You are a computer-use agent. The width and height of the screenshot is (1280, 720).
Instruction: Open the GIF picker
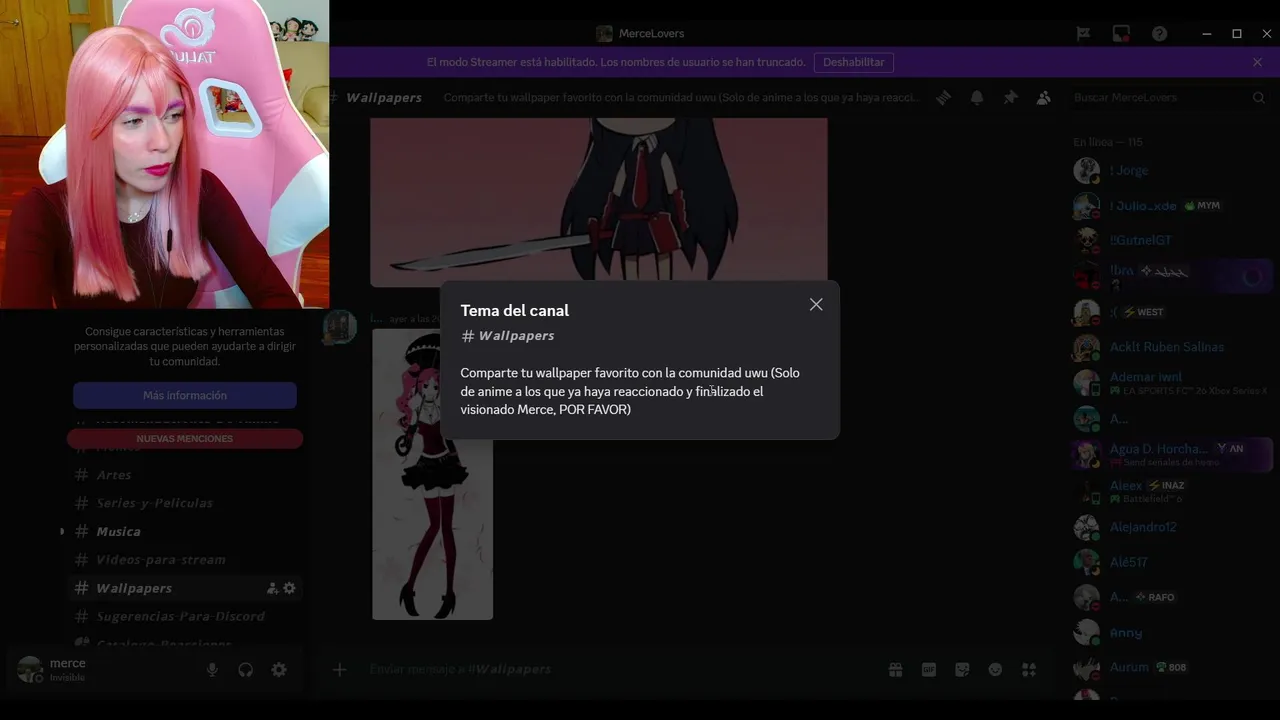[929, 669]
